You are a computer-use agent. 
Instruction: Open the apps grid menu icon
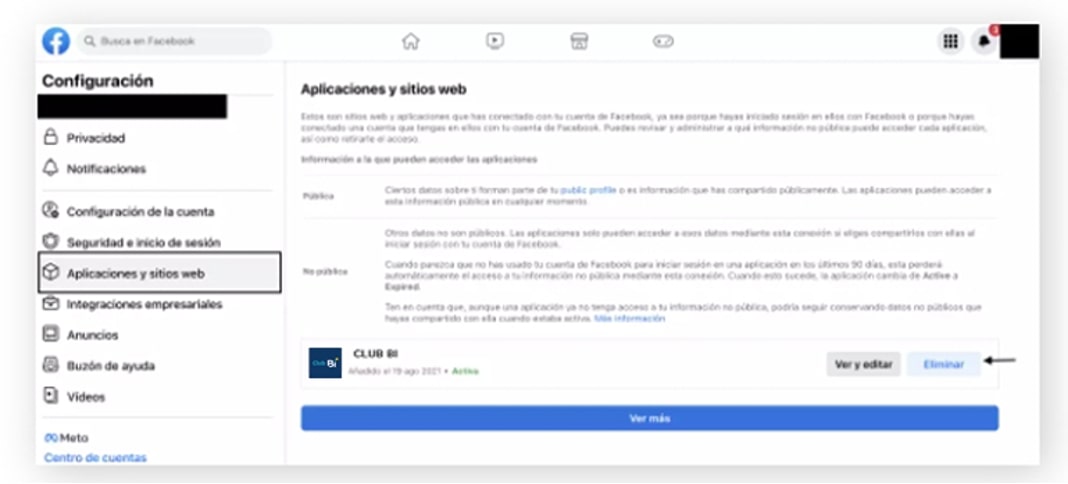(949, 41)
